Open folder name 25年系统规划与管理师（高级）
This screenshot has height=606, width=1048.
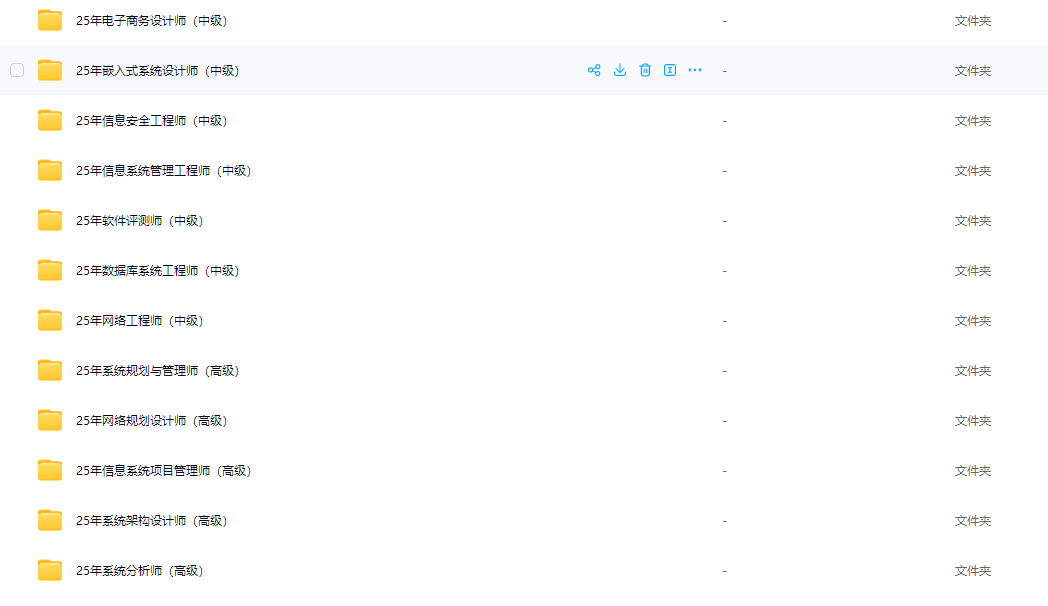pos(158,371)
